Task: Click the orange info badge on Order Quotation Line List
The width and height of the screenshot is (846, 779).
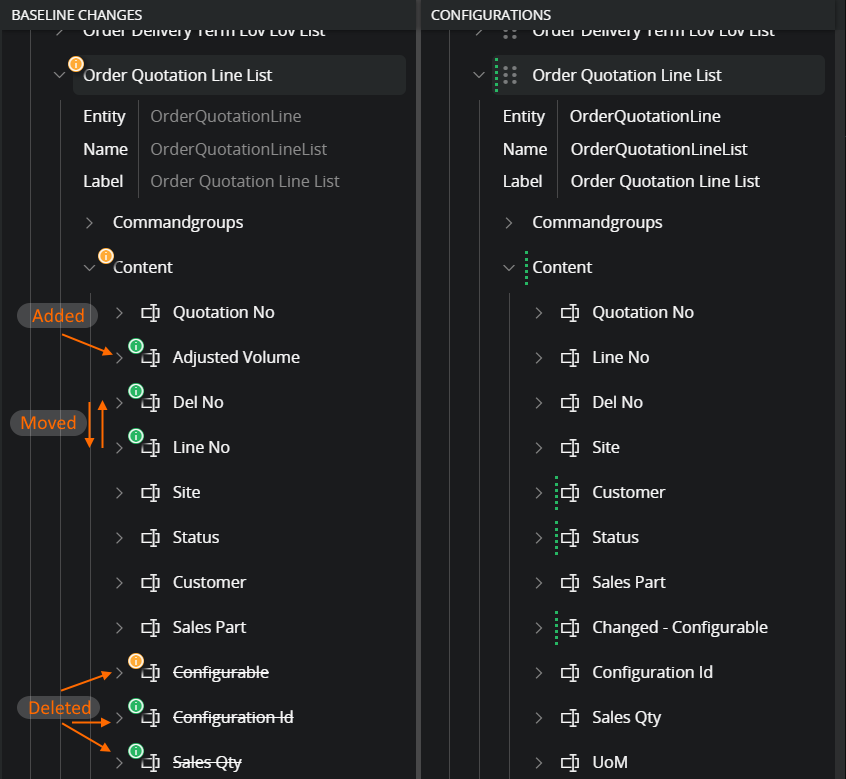Action: tap(75, 64)
